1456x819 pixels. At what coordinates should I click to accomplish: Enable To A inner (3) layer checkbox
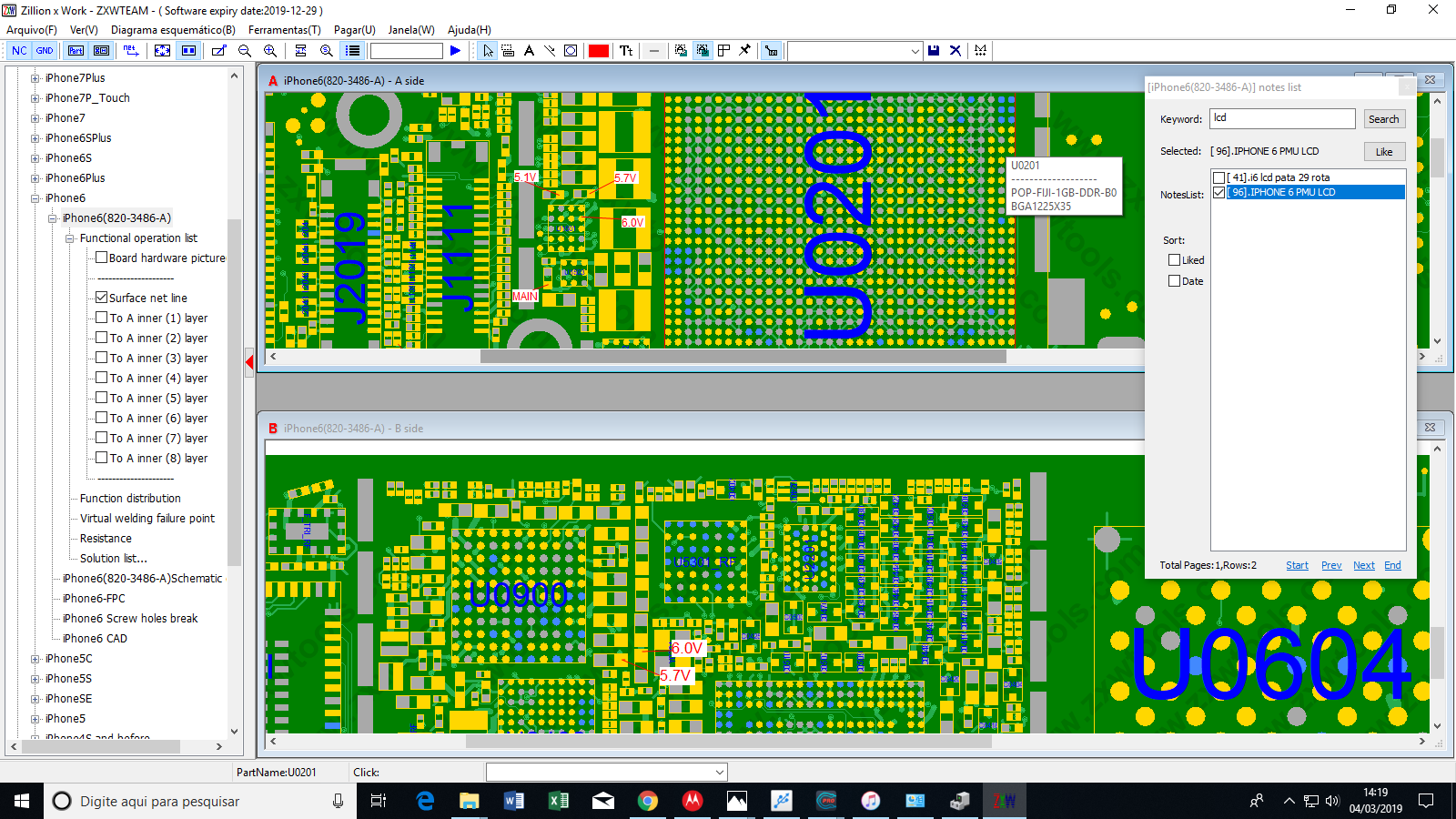102,358
